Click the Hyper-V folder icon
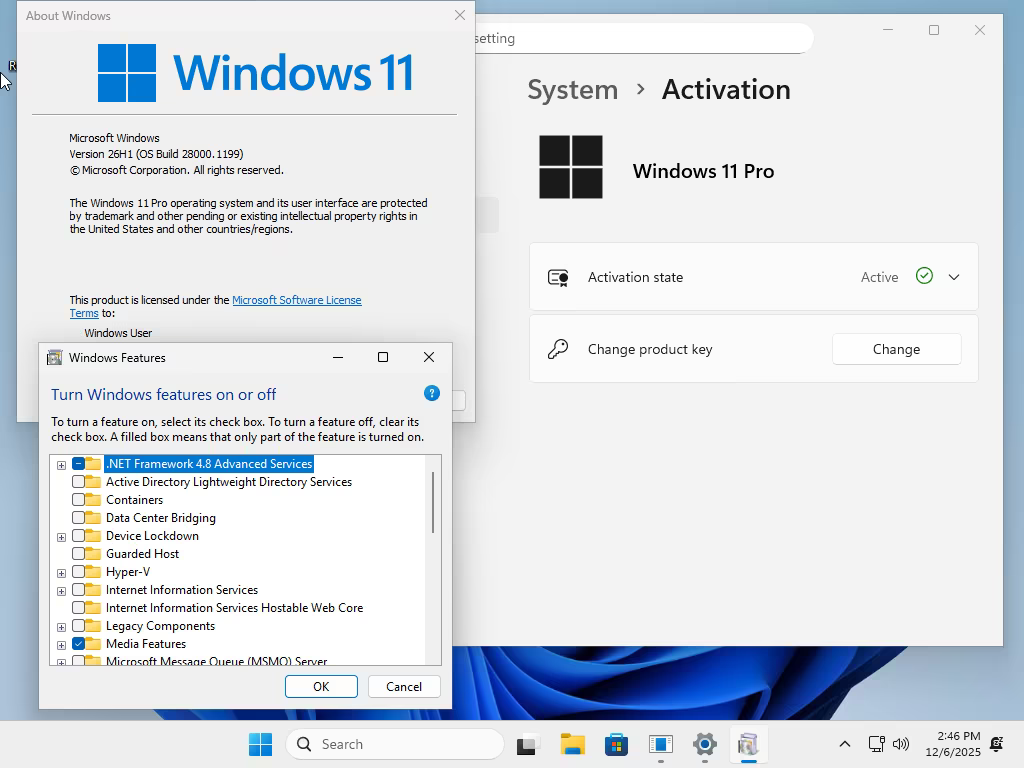1024x768 pixels. [93, 571]
